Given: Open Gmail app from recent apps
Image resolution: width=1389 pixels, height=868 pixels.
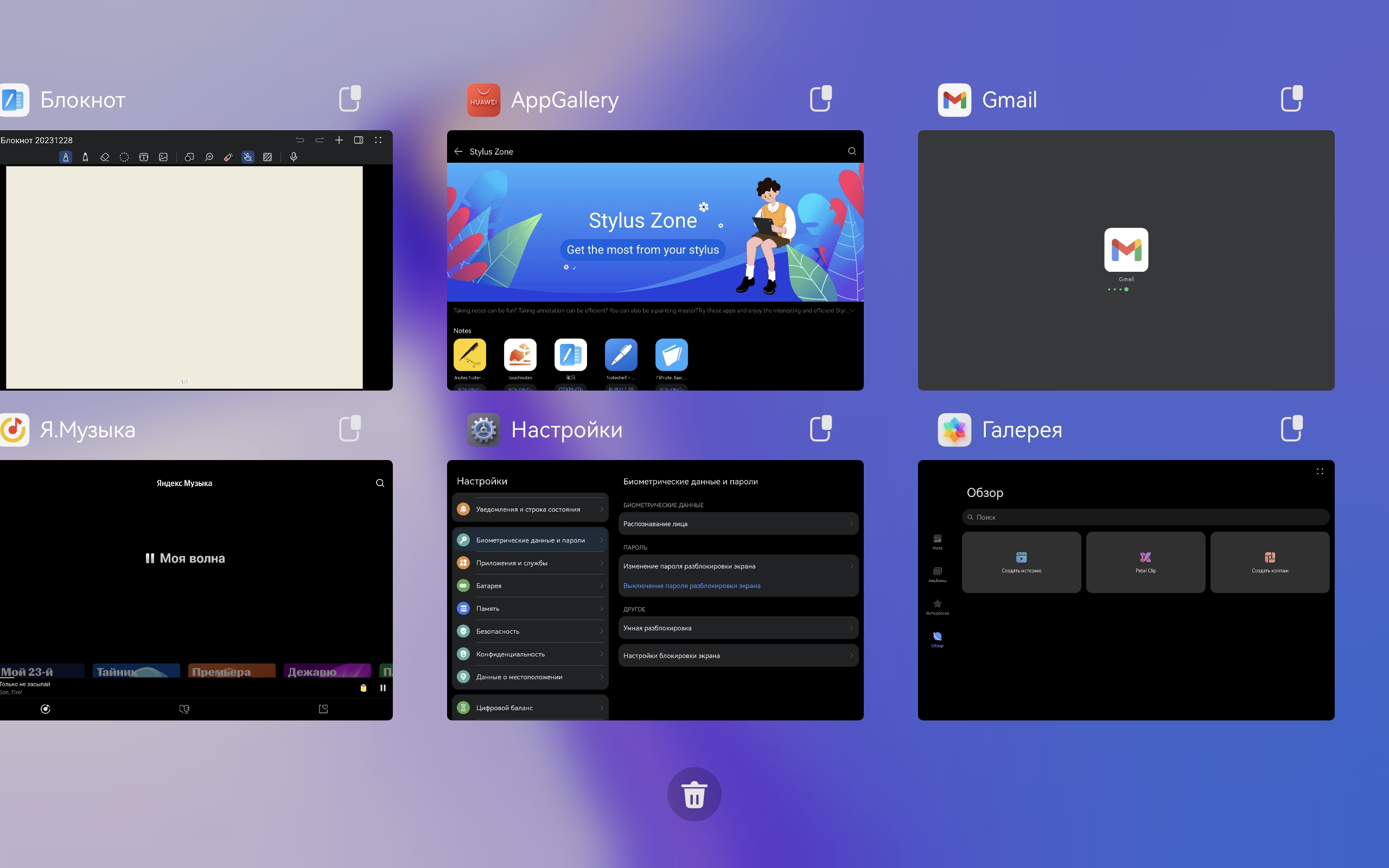Looking at the screenshot, I should [1126, 260].
